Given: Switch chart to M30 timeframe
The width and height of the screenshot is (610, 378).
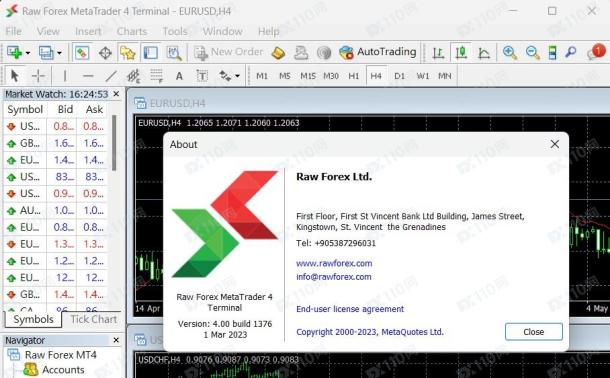Looking at the screenshot, I should coord(331,76).
